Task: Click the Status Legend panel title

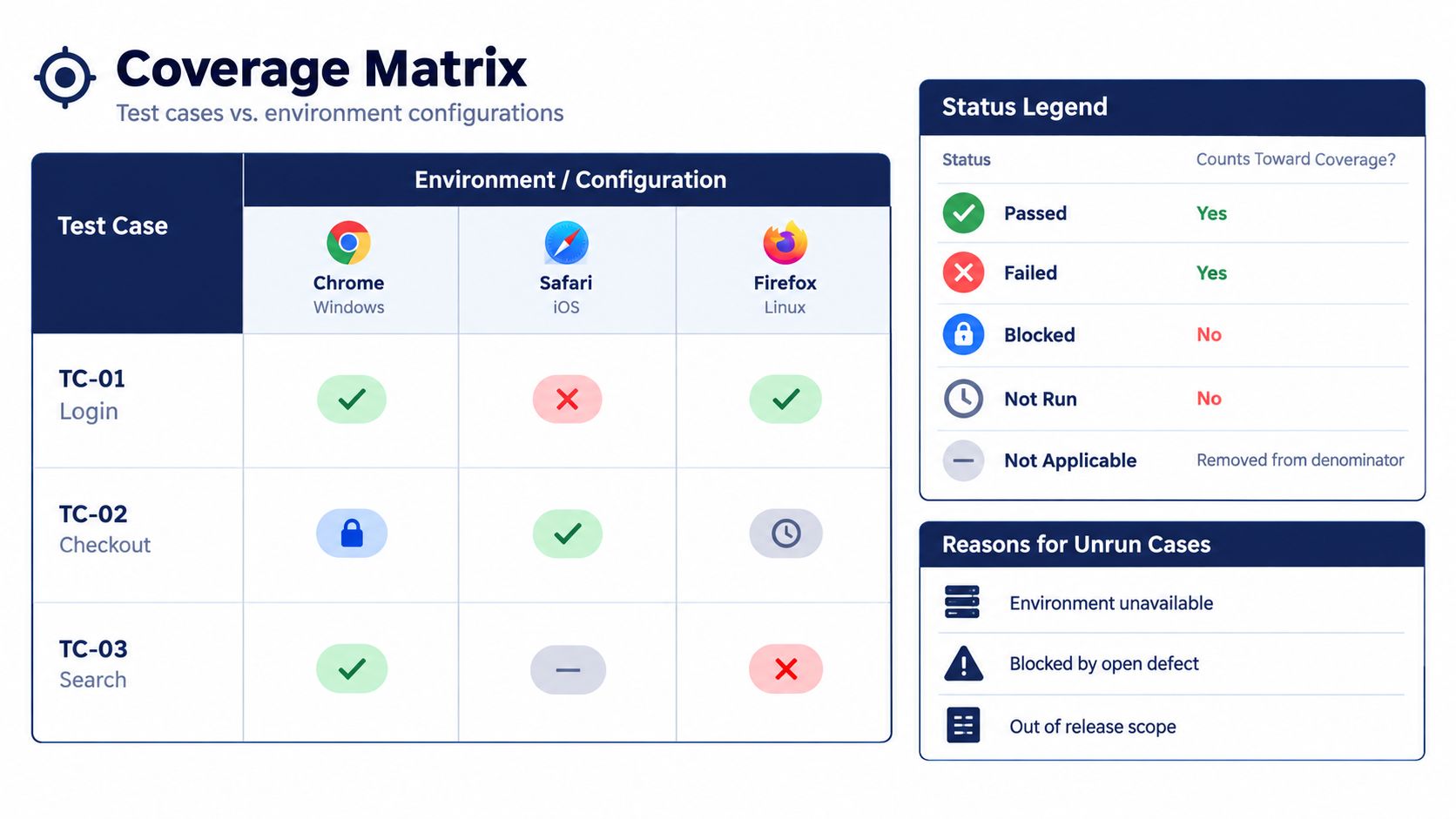Action: pyautogui.click(x=1025, y=107)
